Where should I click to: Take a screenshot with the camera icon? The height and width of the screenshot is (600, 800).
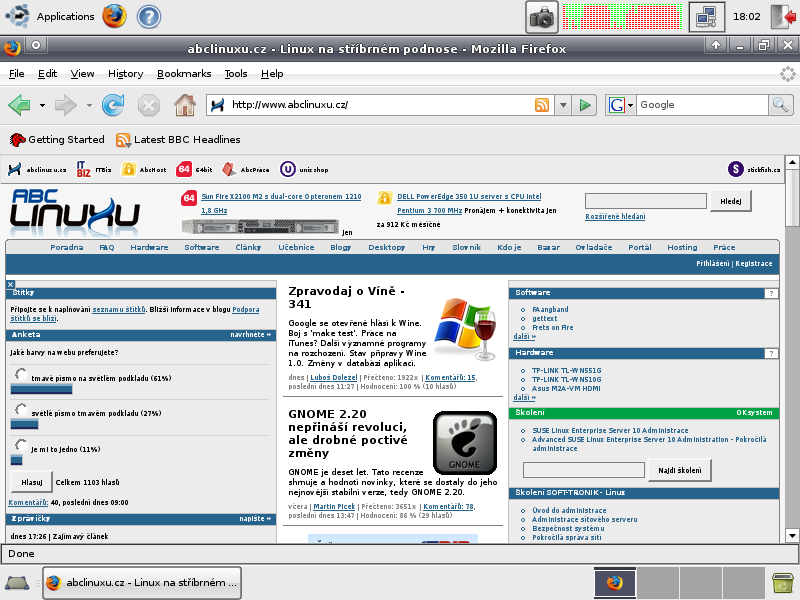coord(542,17)
